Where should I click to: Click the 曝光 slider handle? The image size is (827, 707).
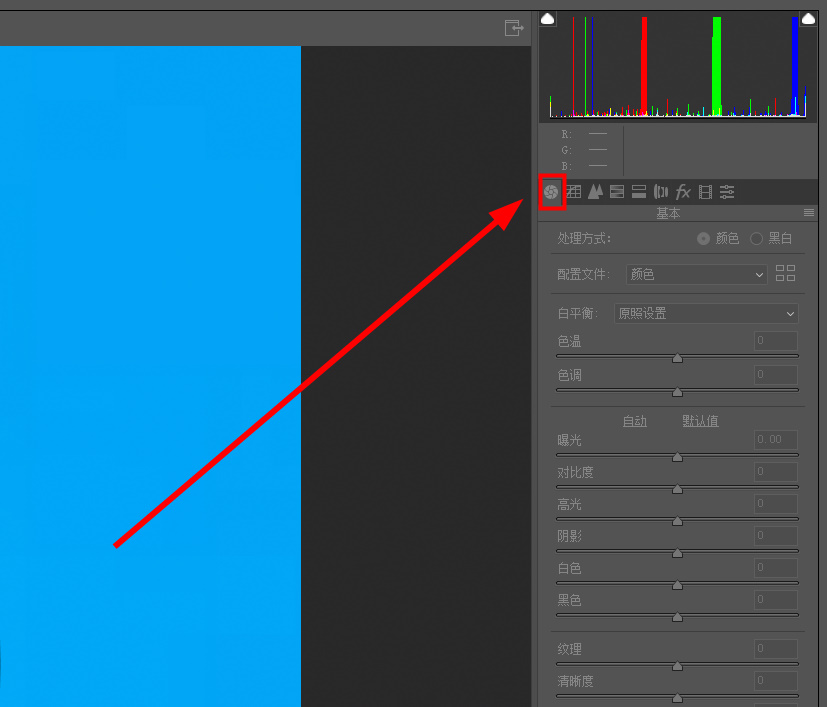677,457
